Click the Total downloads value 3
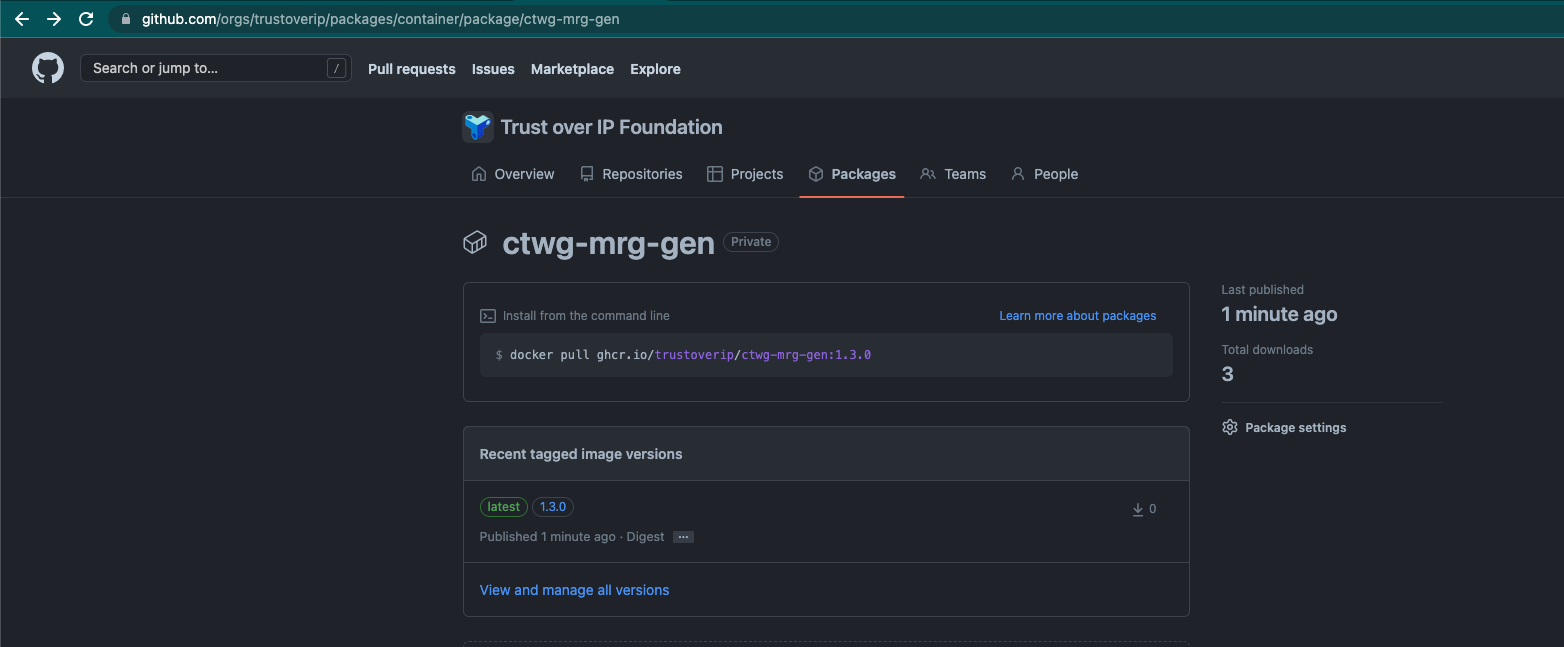Screen dimensions: 1564x647 (1228, 374)
